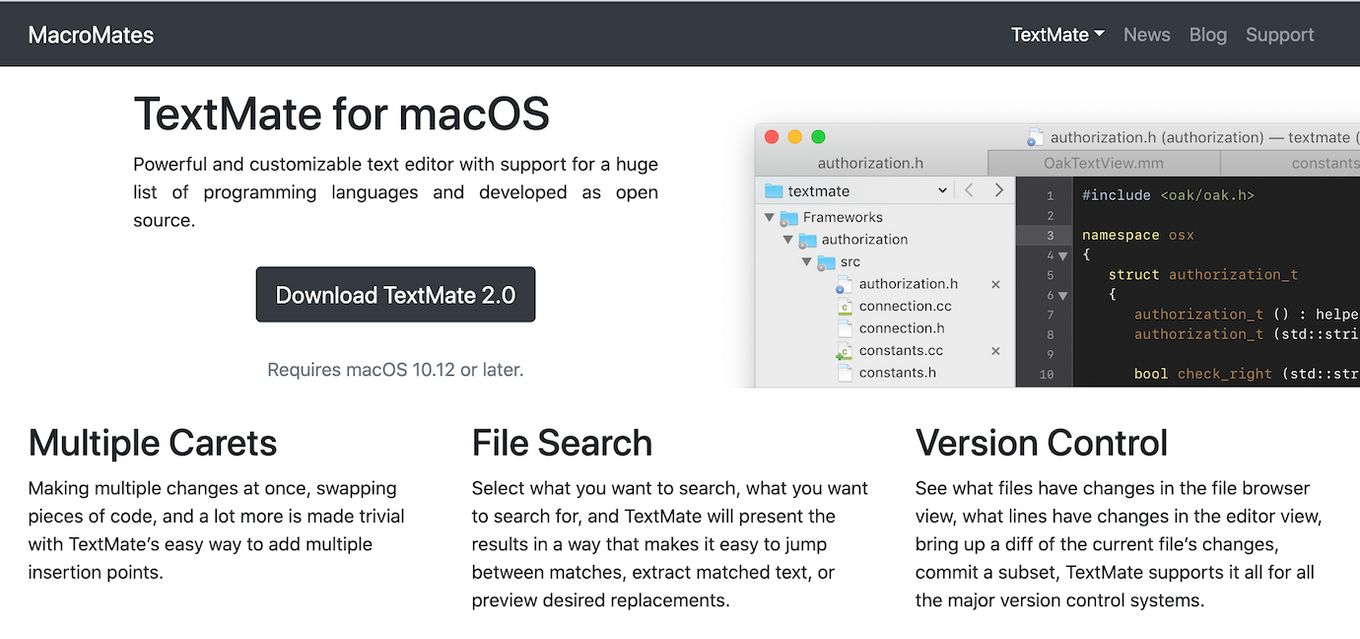
Task: Open the TextMate dropdown menu
Action: (x=1057, y=35)
